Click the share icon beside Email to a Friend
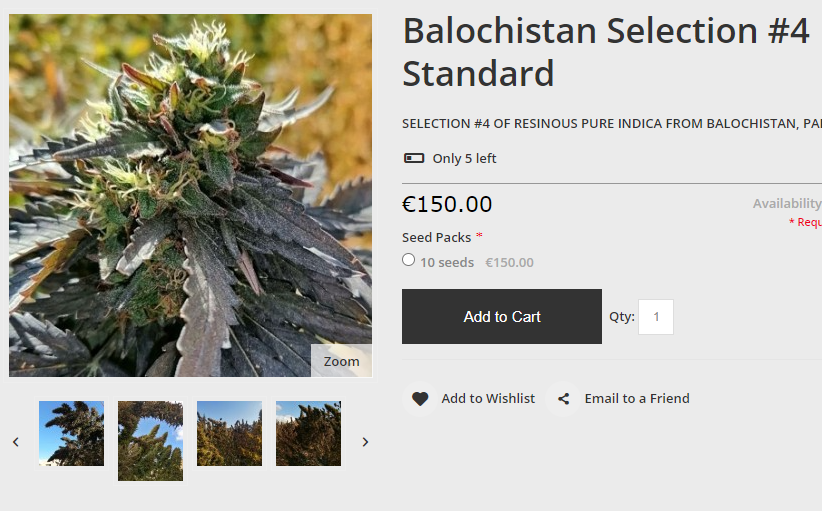 click(564, 399)
